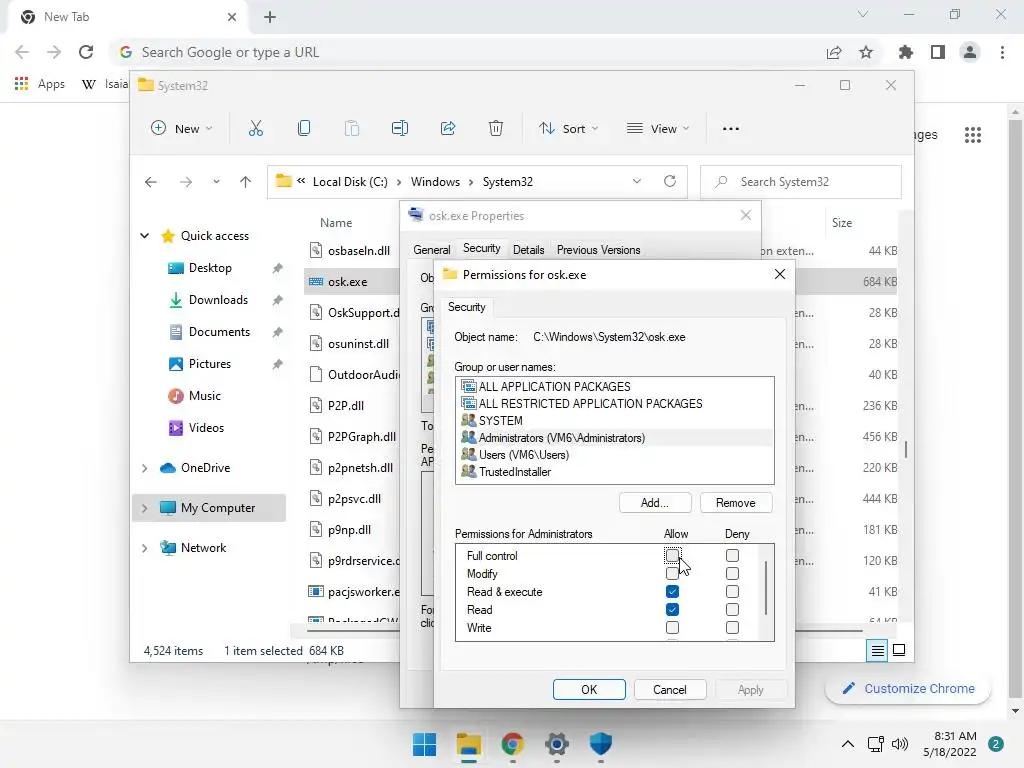Select Security tab in Permissions dialog
The height and width of the screenshot is (768, 1024).
(x=466, y=307)
